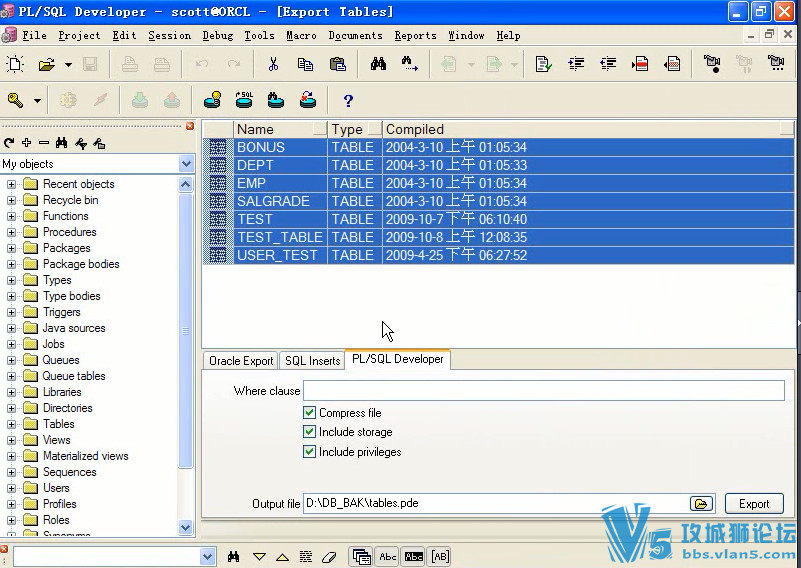
Task: Click the Comment selection icon
Action: coord(640,64)
